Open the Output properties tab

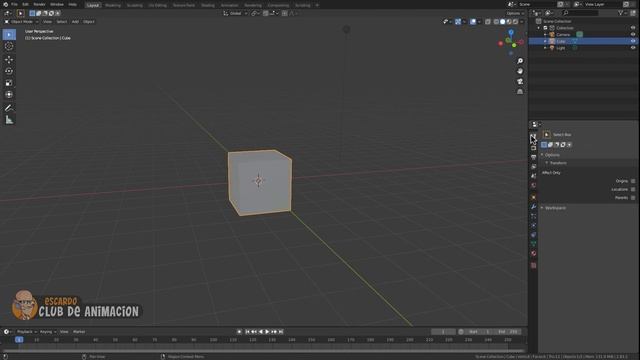(533, 157)
